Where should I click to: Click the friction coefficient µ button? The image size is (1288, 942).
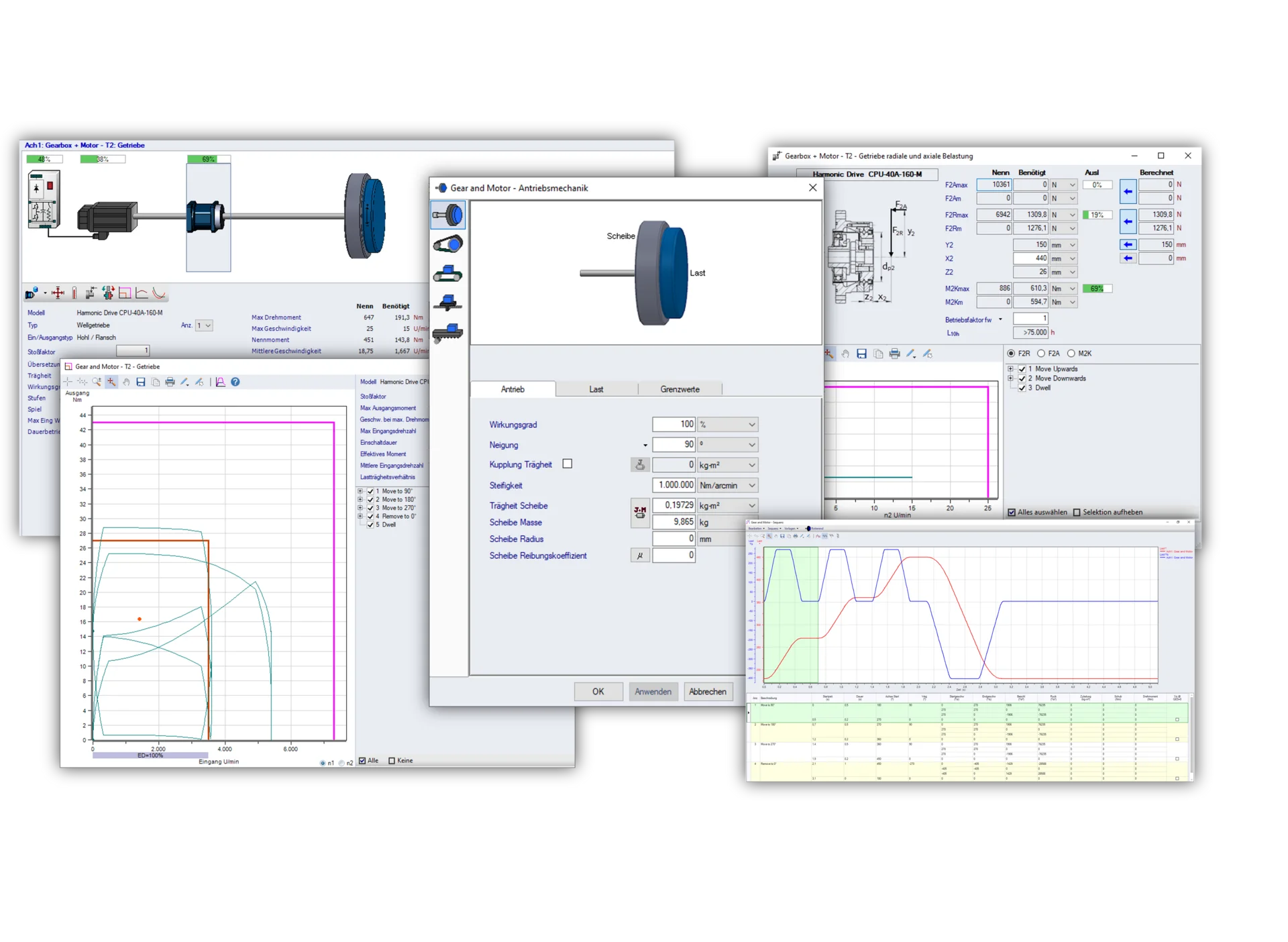coord(640,556)
